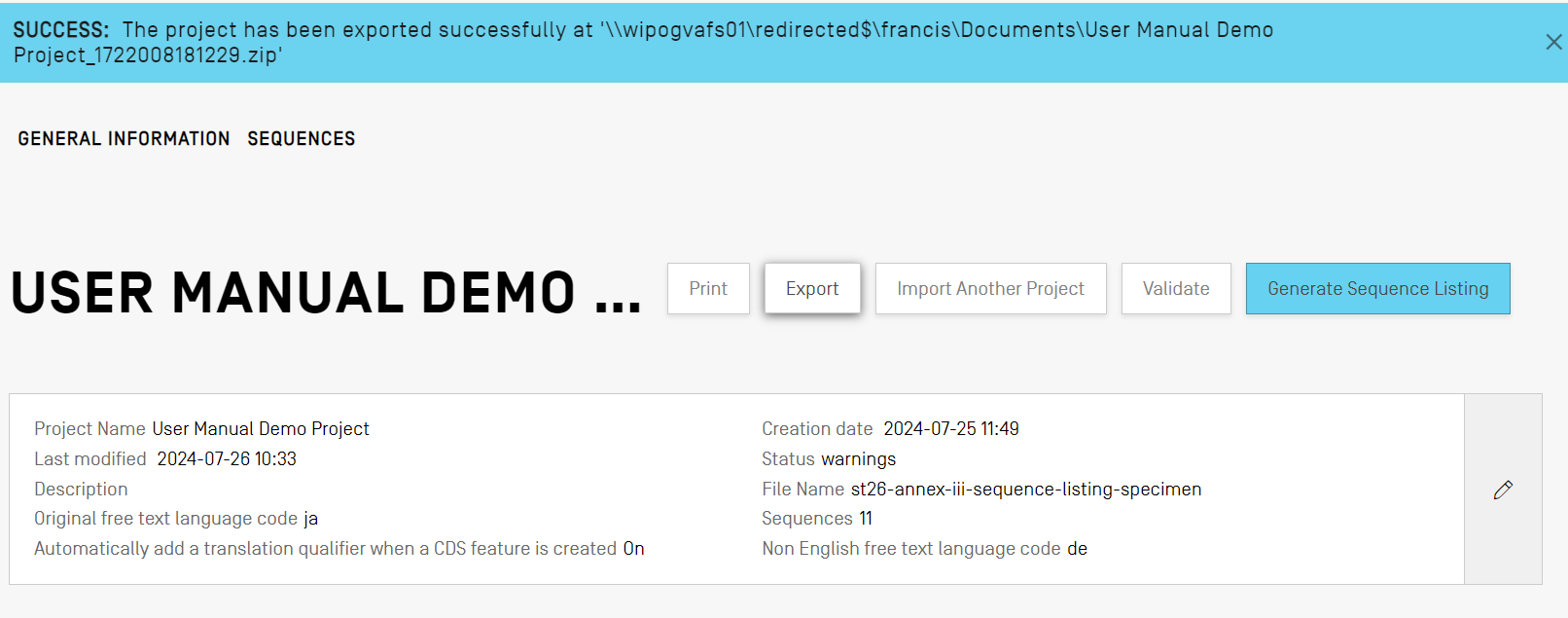Click the Last modified date 2024-07-26 10:33
Viewport: 1568px width, 618px height.
227,459
